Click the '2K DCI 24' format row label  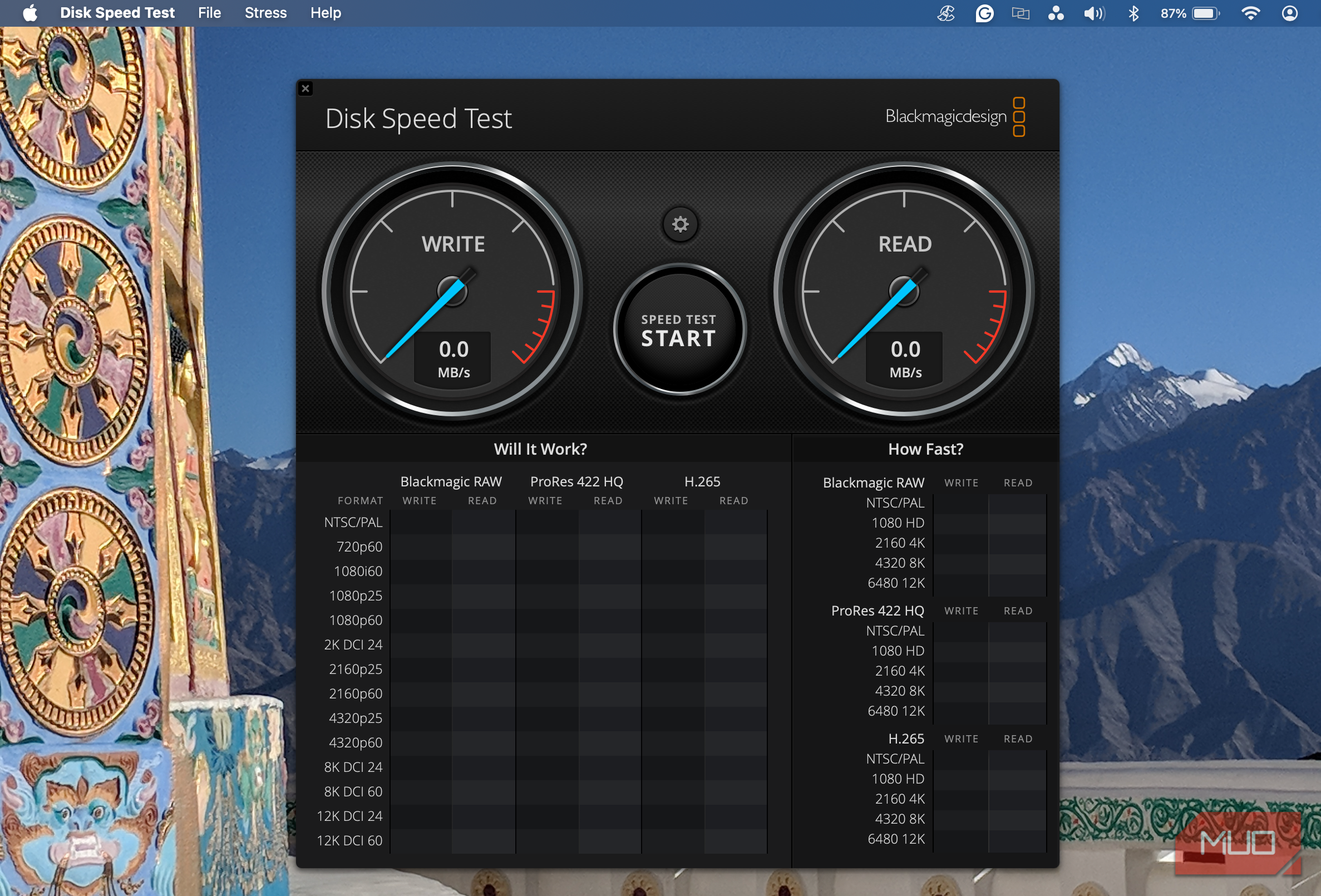353,644
